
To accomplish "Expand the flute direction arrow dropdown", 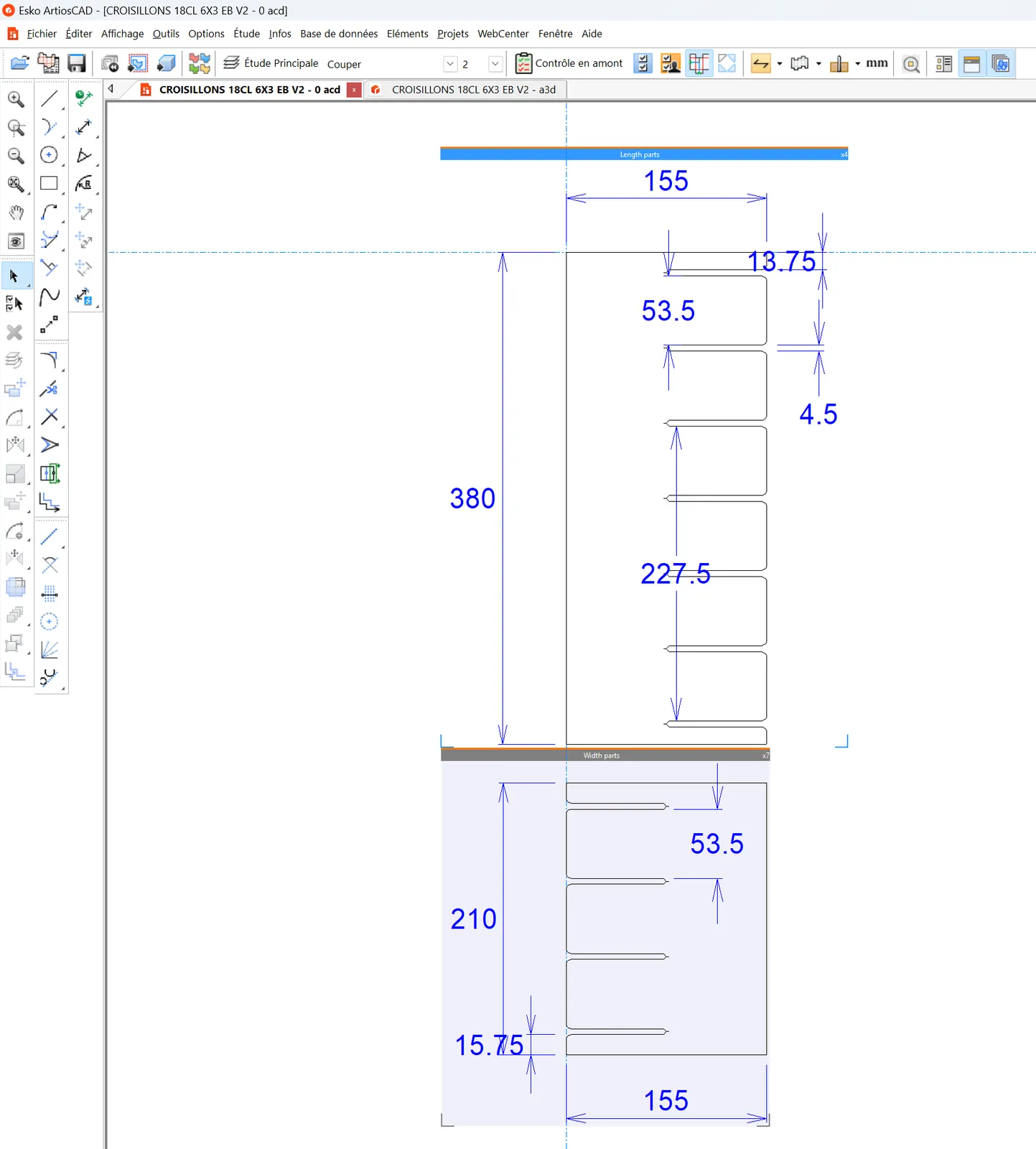I will coord(780,64).
